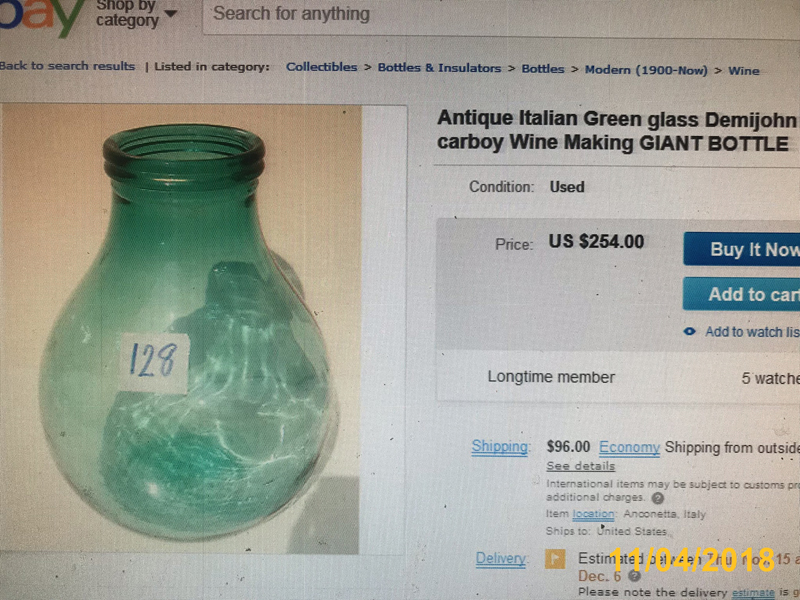Image resolution: width=800 pixels, height=600 pixels.
Task: Open the Shipping label link
Action: (x=499, y=446)
